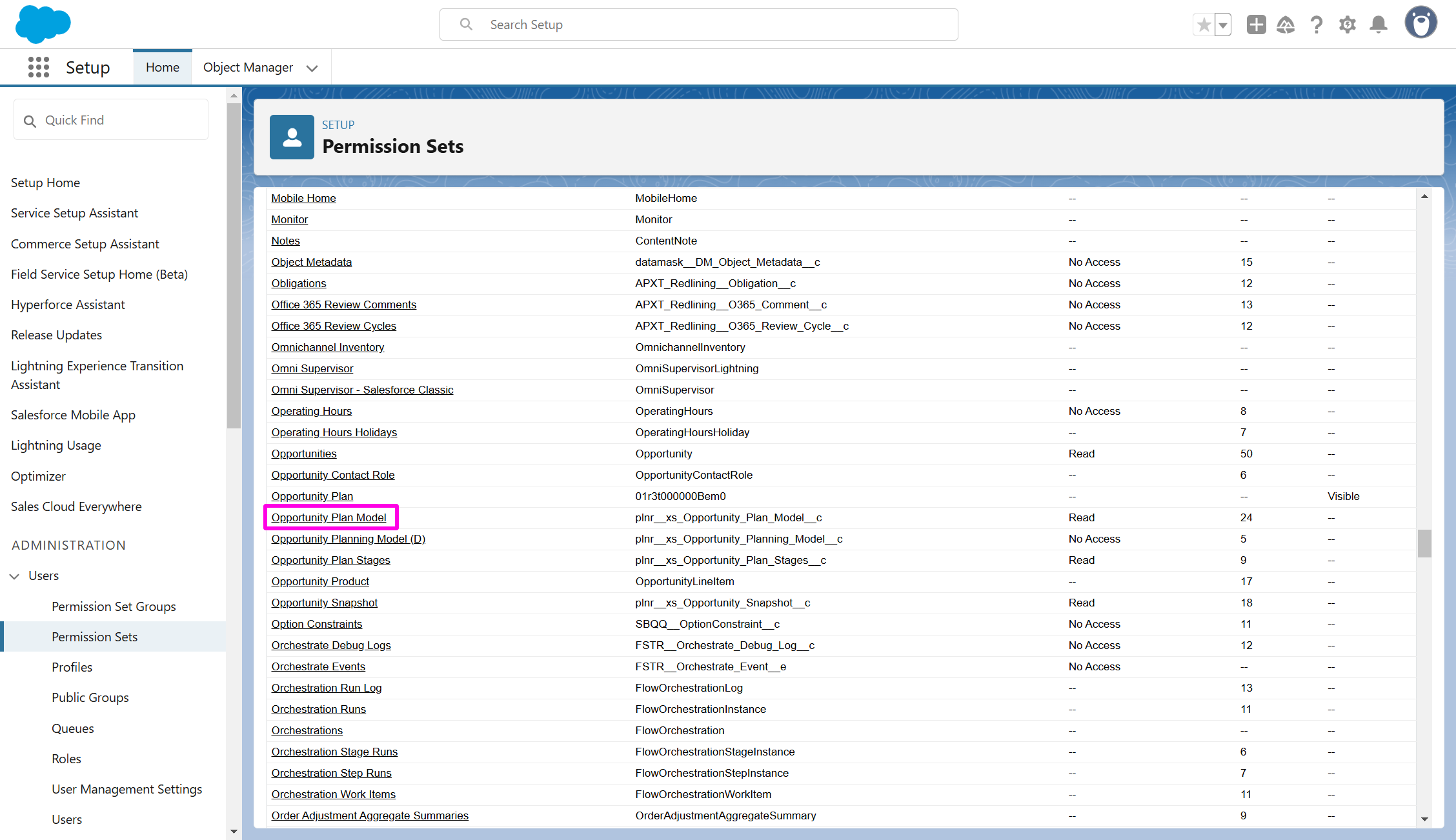Click the Quick Find input box
Image resolution: width=1456 pixels, height=840 pixels.
pyautogui.click(x=111, y=120)
